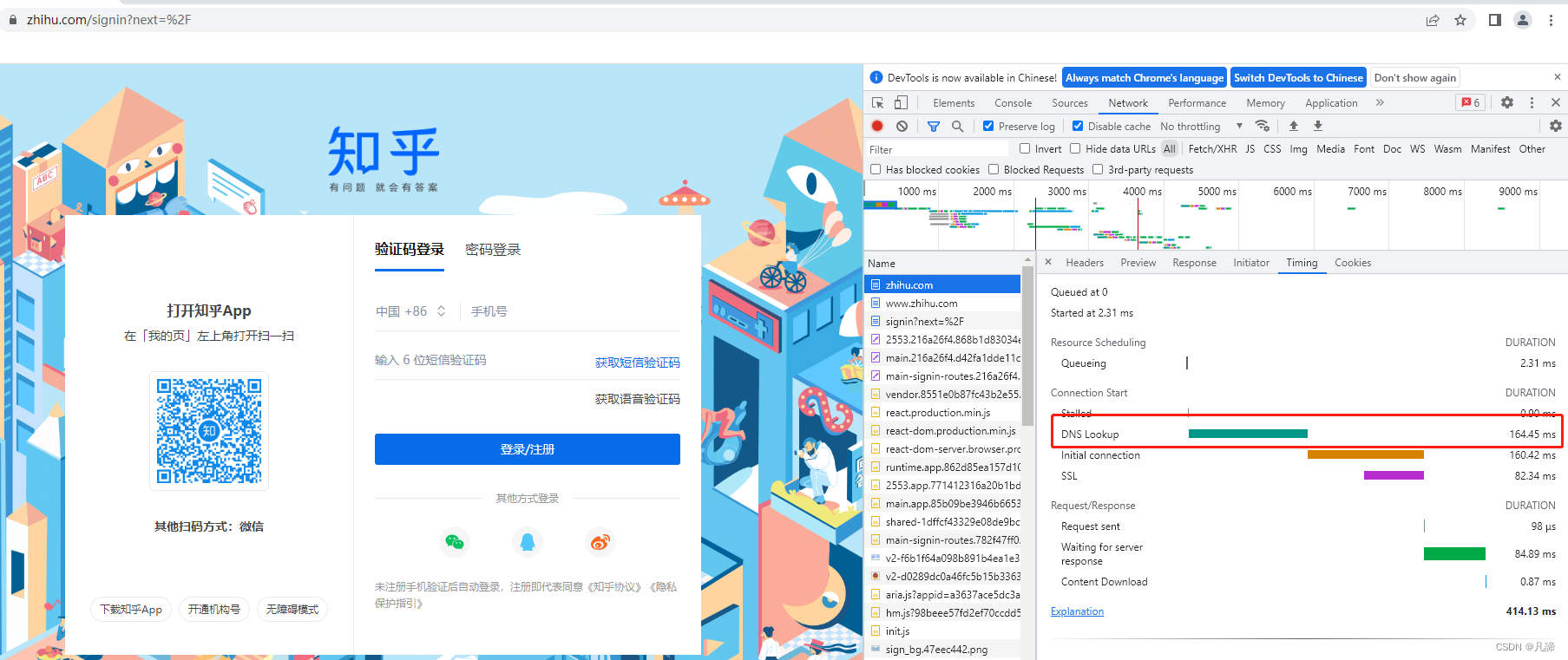Click the 登录/注册 button

pos(528,449)
